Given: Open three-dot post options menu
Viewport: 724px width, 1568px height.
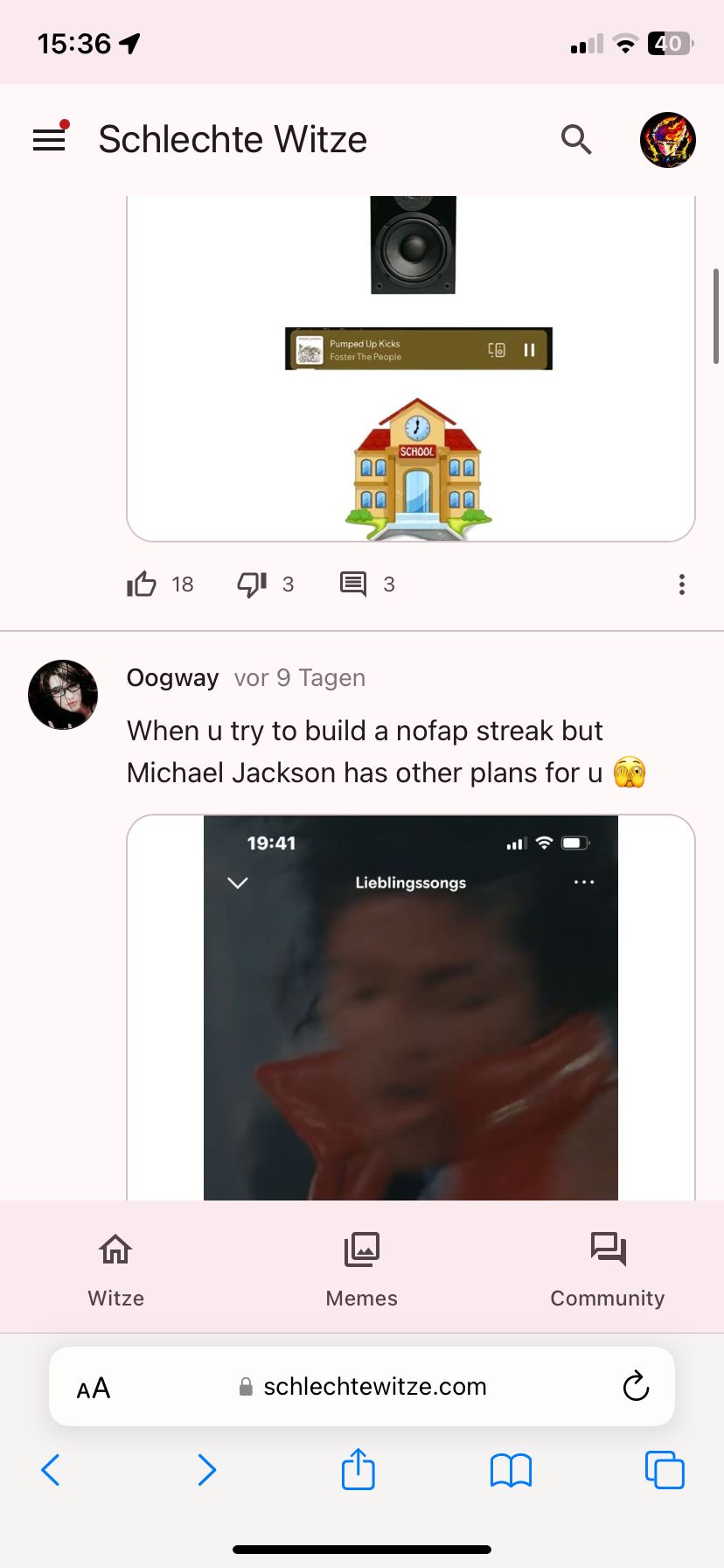Looking at the screenshot, I should pos(682,584).
